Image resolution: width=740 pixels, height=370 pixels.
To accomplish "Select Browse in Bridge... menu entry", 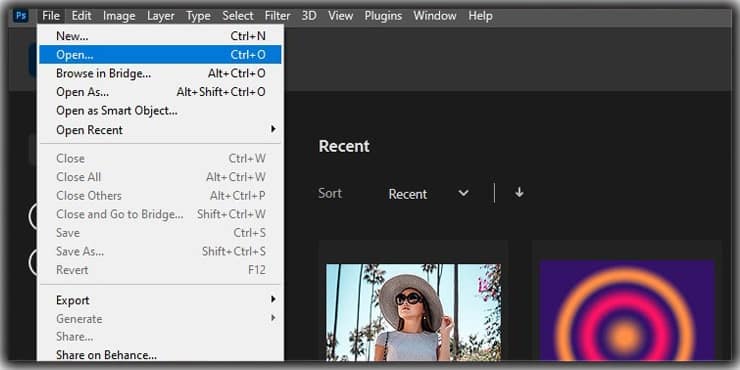I will tap(160, 73).
